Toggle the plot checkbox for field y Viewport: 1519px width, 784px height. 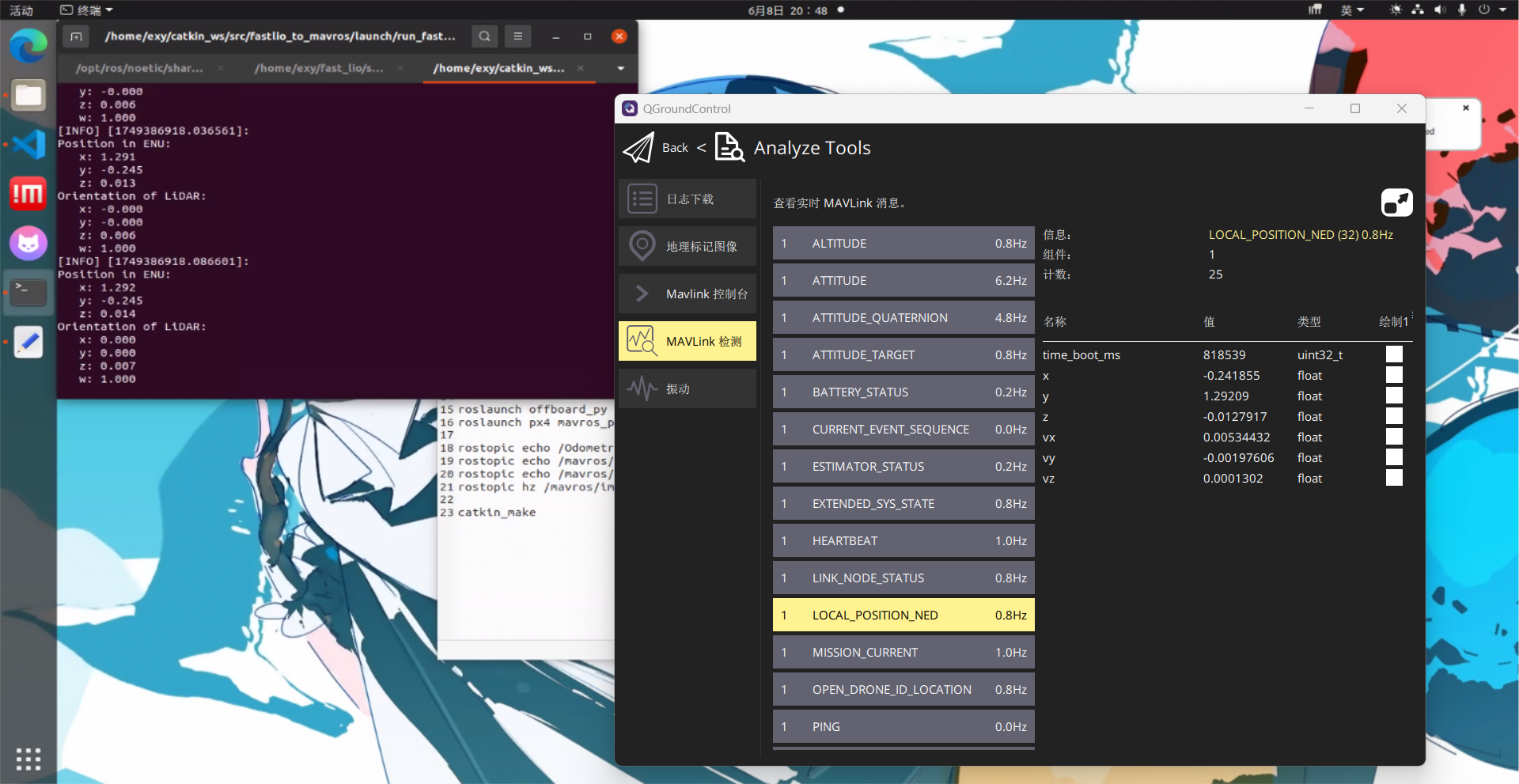(x=1394, y=396)
